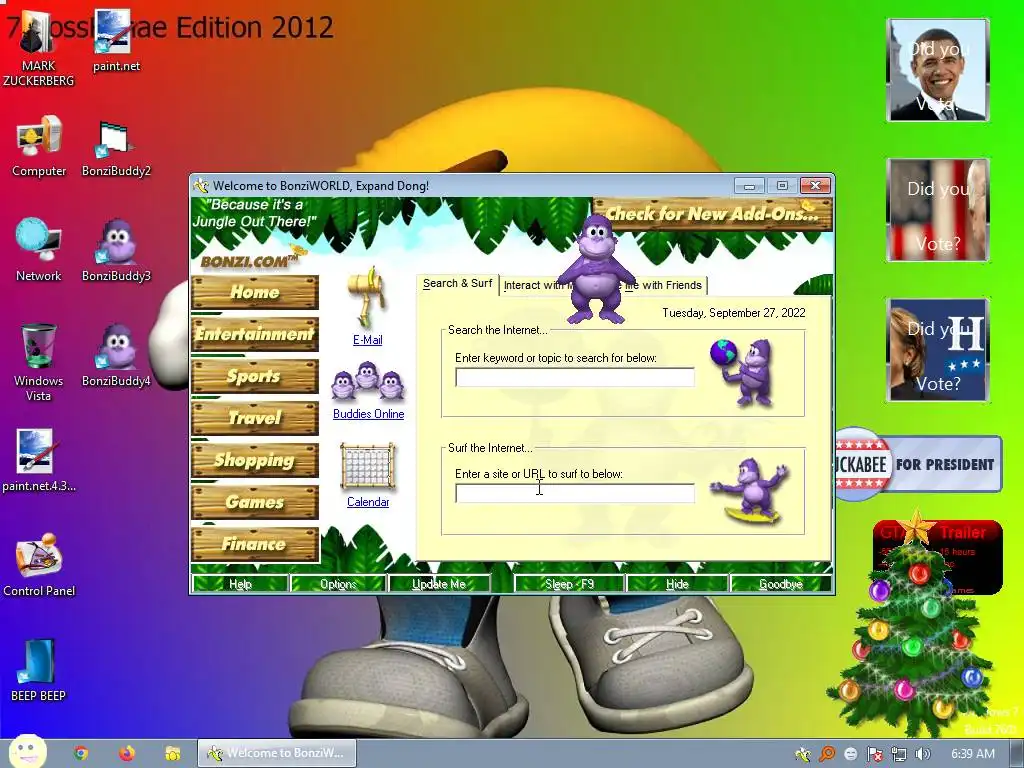Viewport: 1024px width, 768px height.
Task: Click the Sleep - F9 button
Action: (569, 584)
